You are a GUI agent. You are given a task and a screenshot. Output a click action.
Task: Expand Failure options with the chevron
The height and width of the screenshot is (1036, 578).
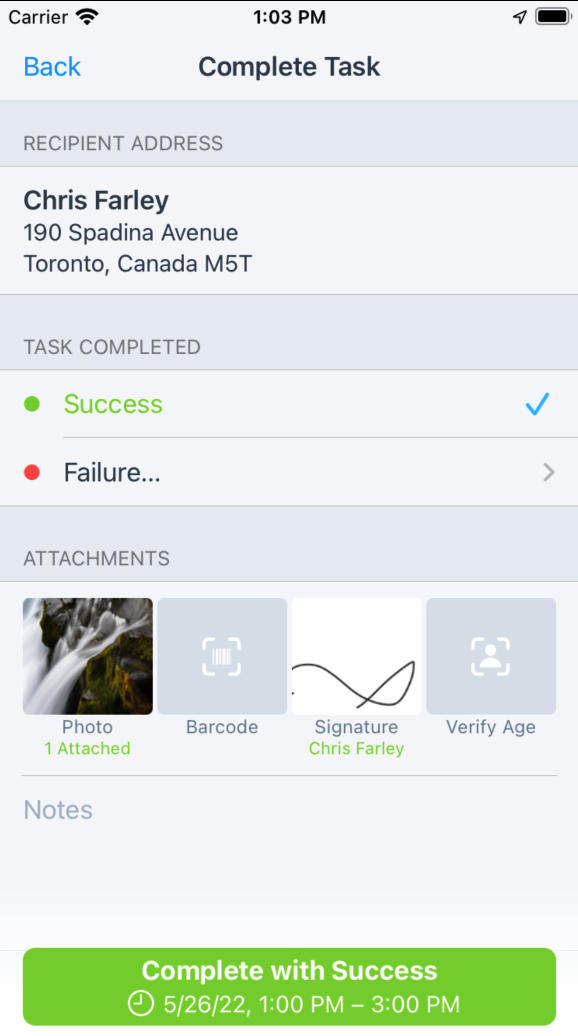tap(548, 472)
